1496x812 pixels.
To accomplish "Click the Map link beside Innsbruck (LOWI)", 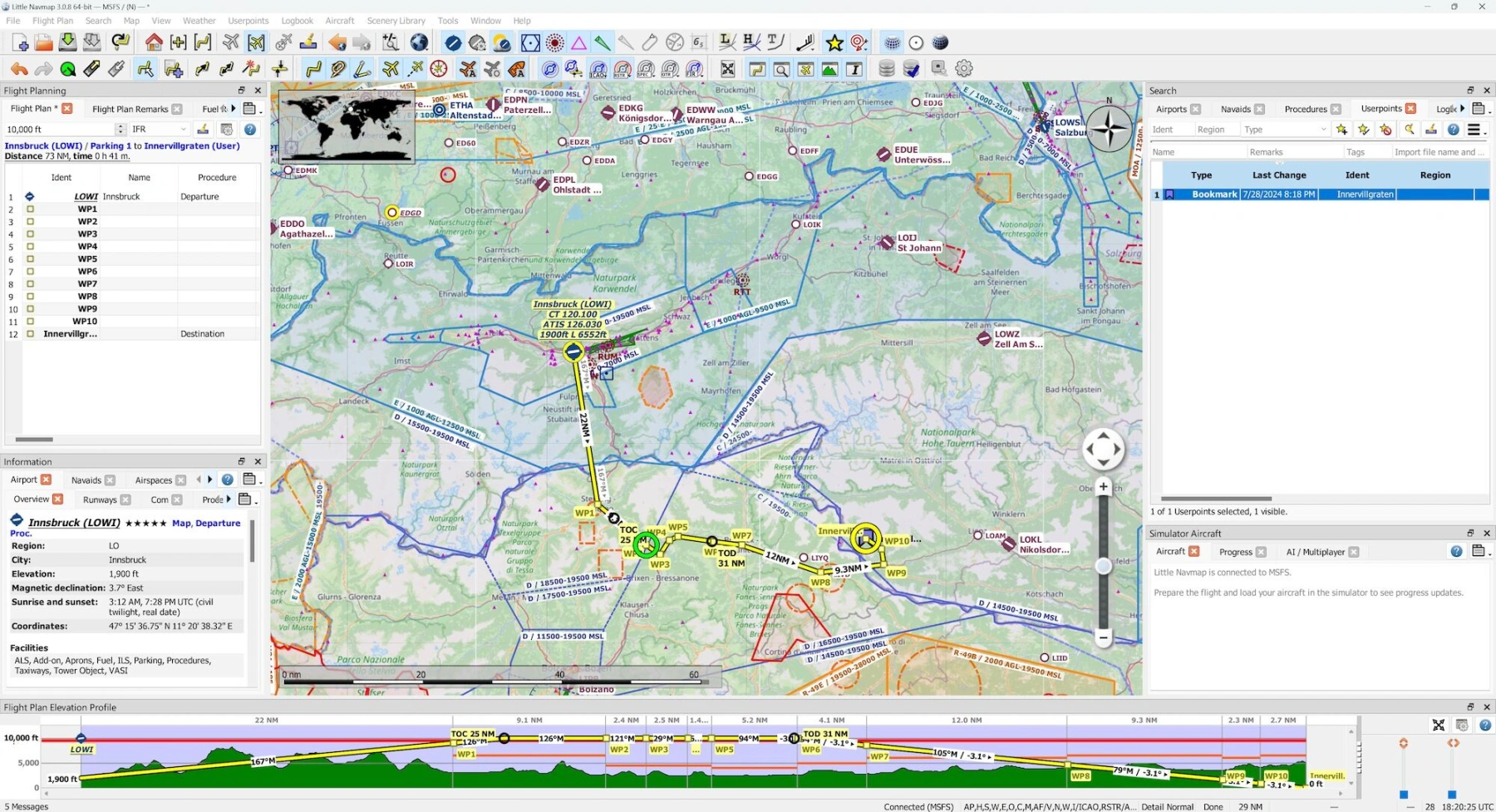I will coord(181,524).
